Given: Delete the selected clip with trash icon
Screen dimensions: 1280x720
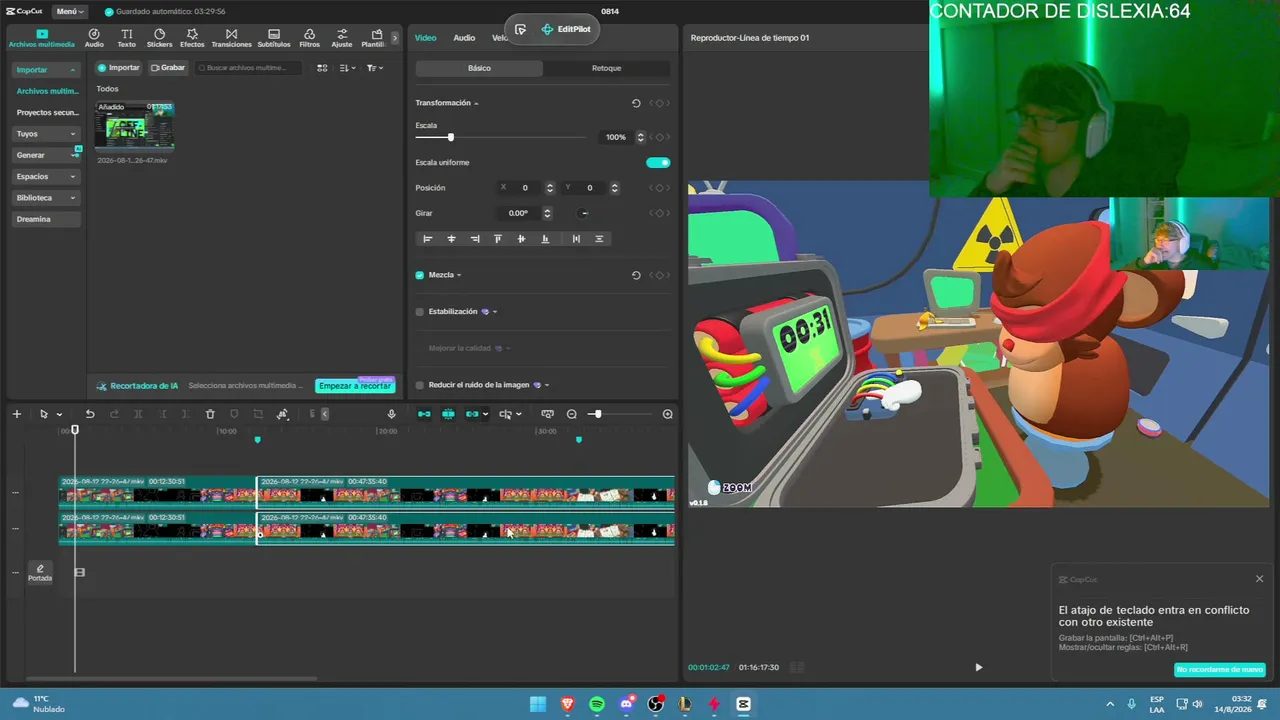Looking at the screenshot, I should 210,414.
